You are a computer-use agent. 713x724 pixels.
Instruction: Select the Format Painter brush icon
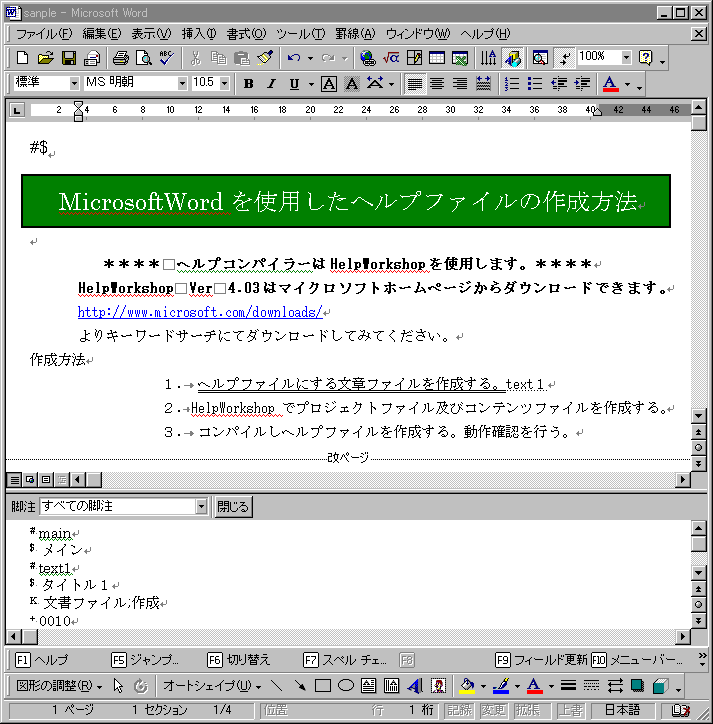tap(264, 58)
